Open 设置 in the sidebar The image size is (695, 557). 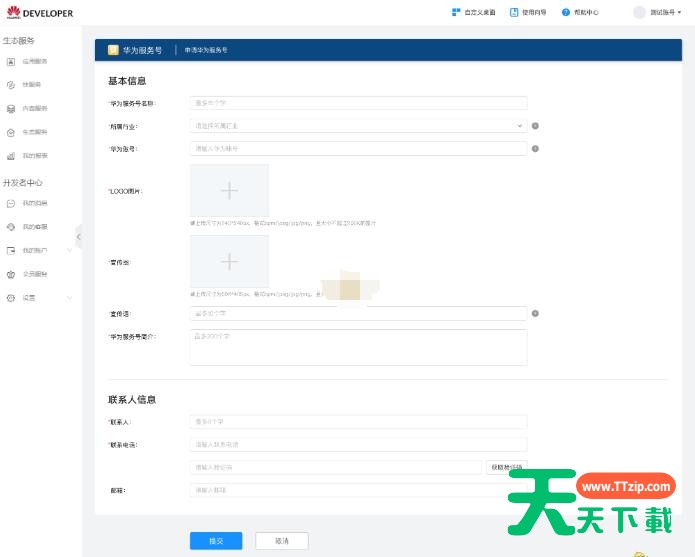pyautogui.click(x=21, y=298)
